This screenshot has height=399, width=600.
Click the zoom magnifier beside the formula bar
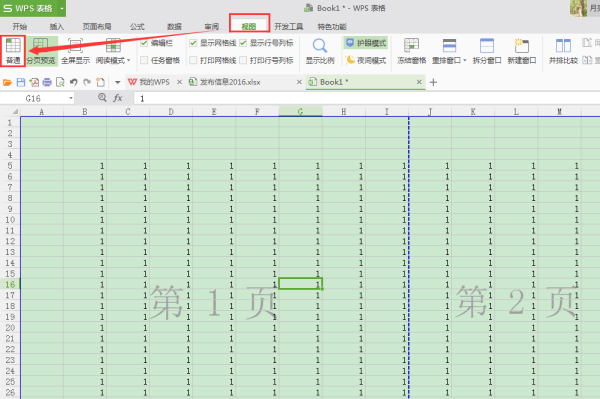click(x=102, y=98)
